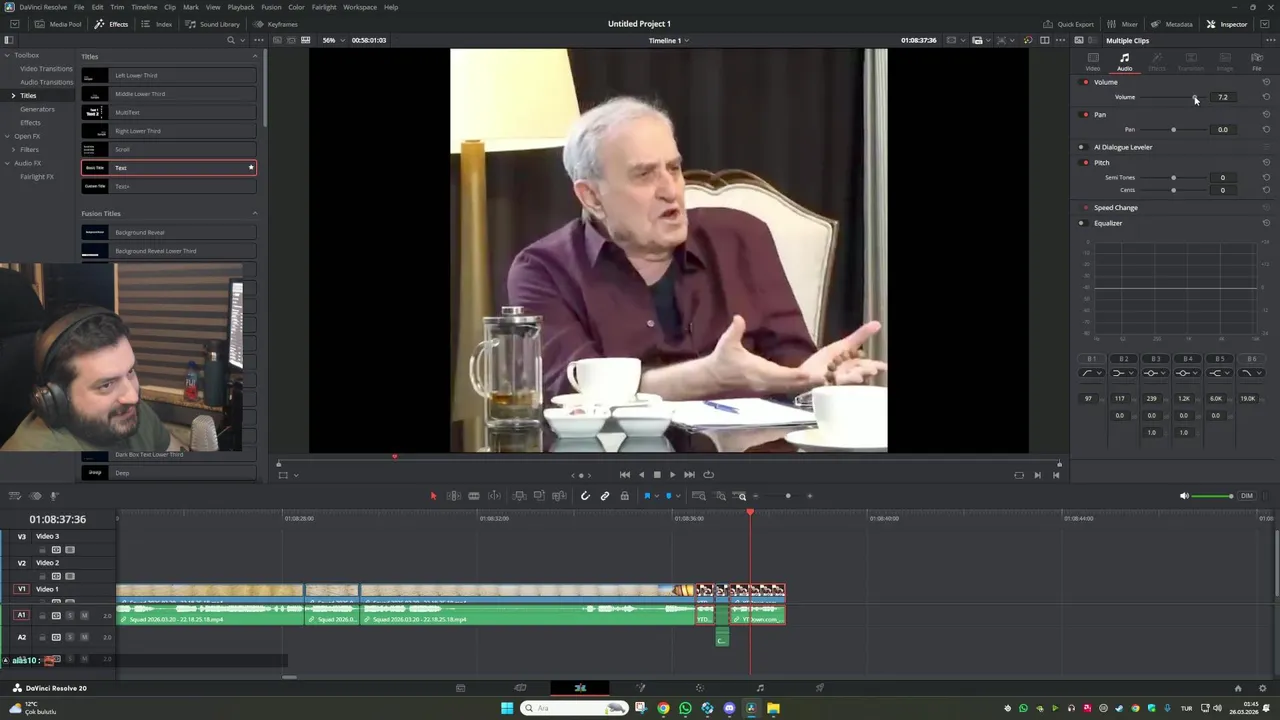Click the speaker mute icon
Image resolution: width=1280 pixels, height=720 pixels.
[1184, 496]
